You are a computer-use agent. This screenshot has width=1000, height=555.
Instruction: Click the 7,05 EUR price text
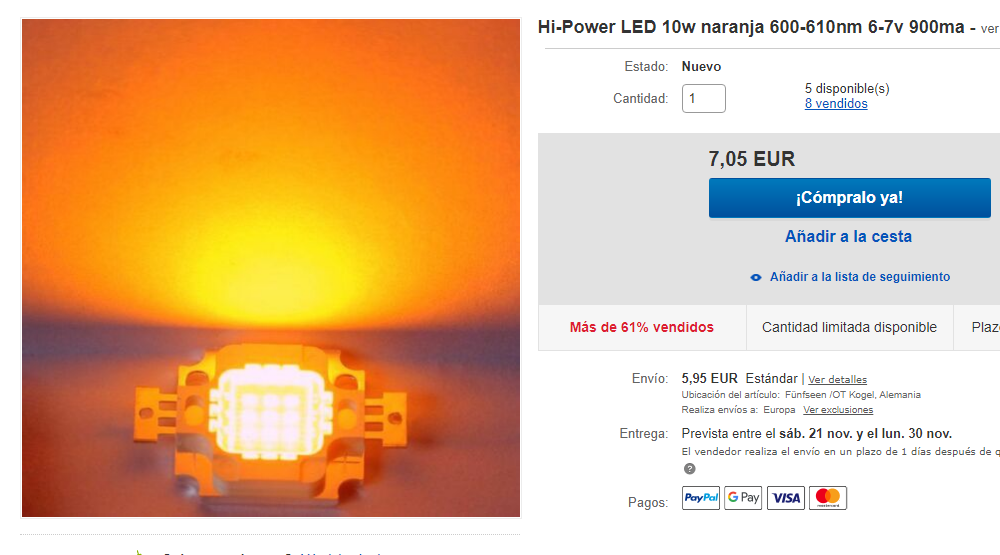pos(752,159)
